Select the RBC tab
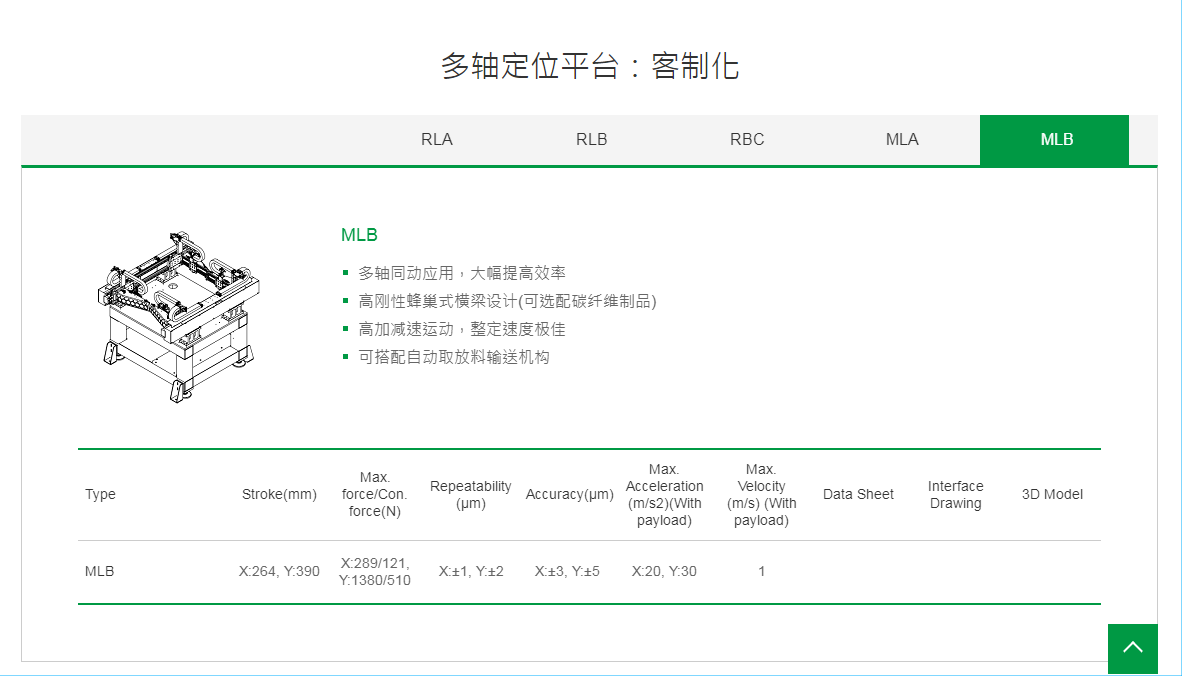Image resolution: width=1182 pixels, height=676 pixels. [747, 140]
